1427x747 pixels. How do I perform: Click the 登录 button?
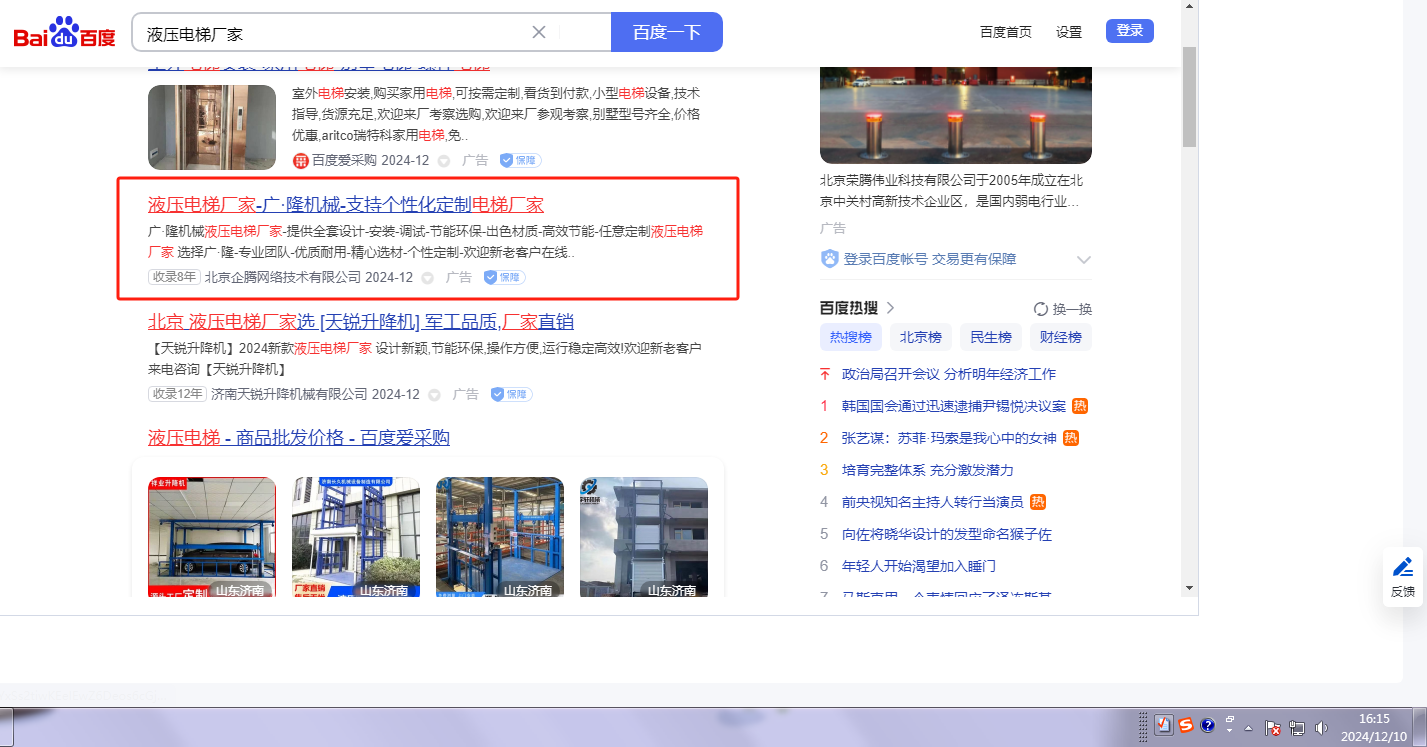[x=1130, y=31]
